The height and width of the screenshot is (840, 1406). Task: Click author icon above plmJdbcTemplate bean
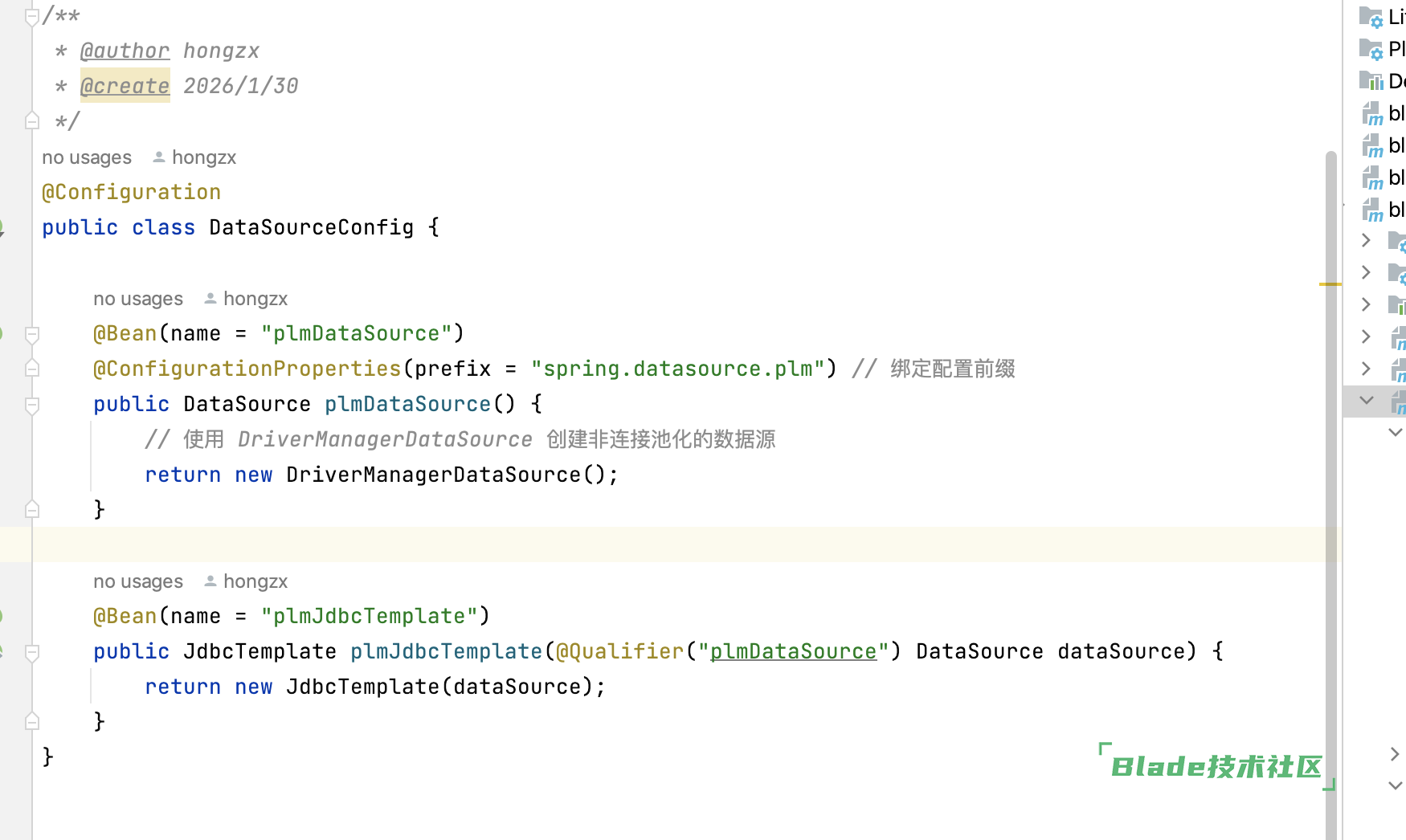(x=210, y=581)
